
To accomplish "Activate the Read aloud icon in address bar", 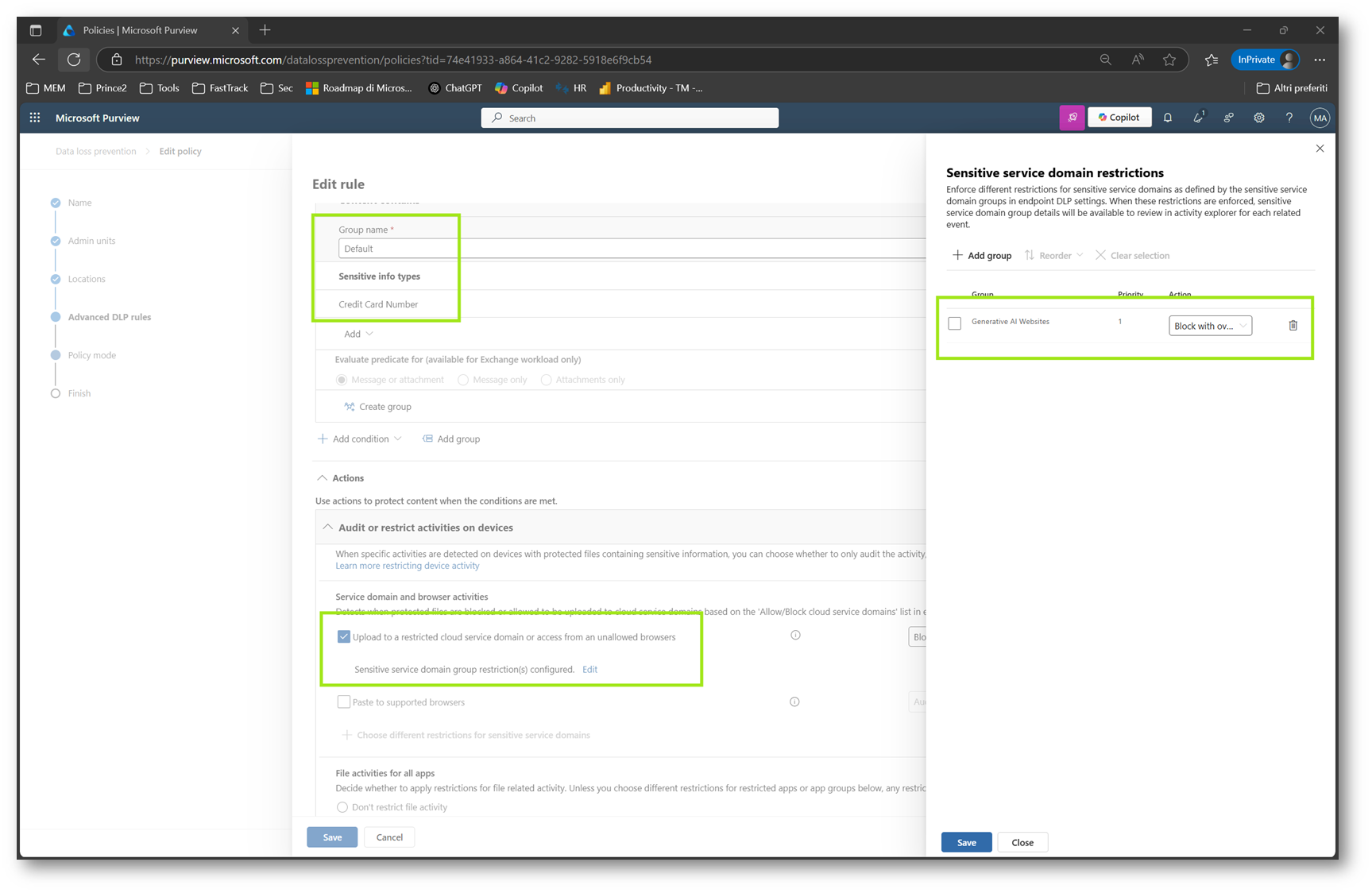I will pos(1138,60).
